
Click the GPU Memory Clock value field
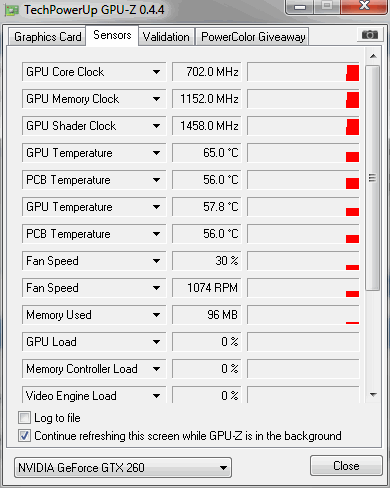(206, 99)
